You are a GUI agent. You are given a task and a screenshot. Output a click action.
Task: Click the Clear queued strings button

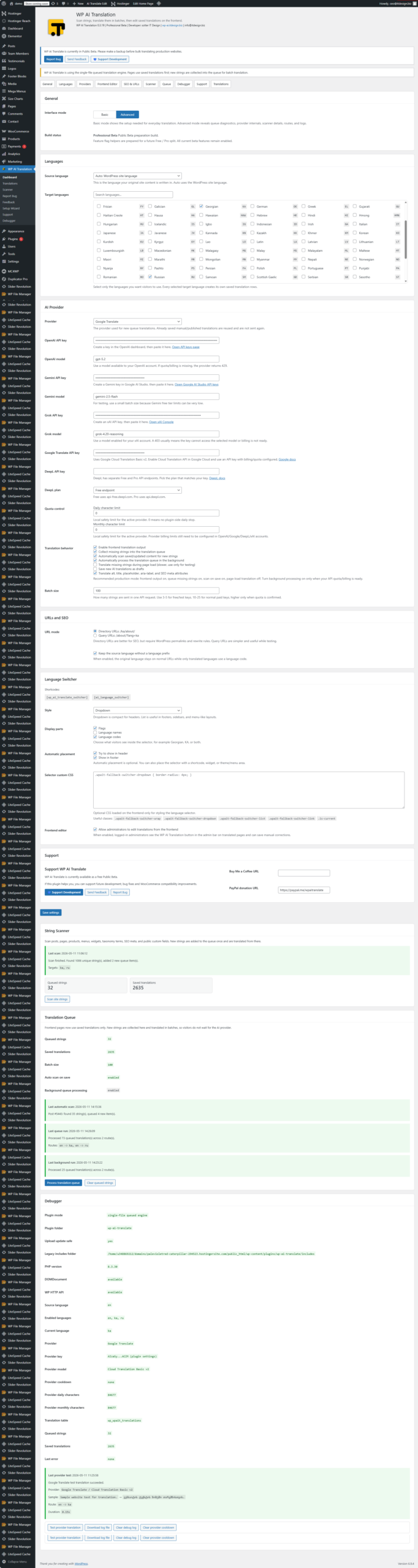point(100,1183)
